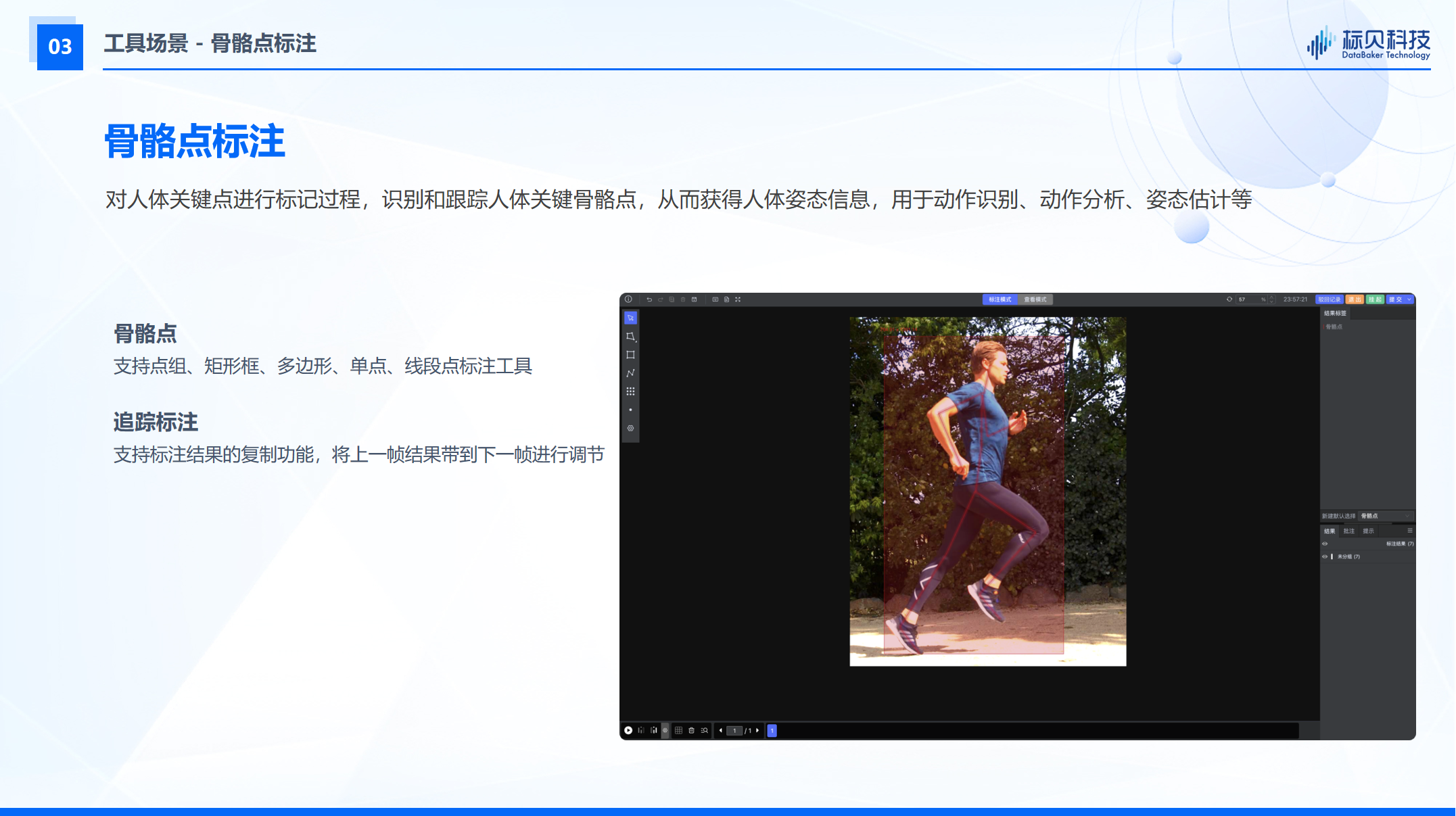The image size is (1456, 816).
Task: Click the refresh rotate icon near zoom field
Action: (1229, 299)
